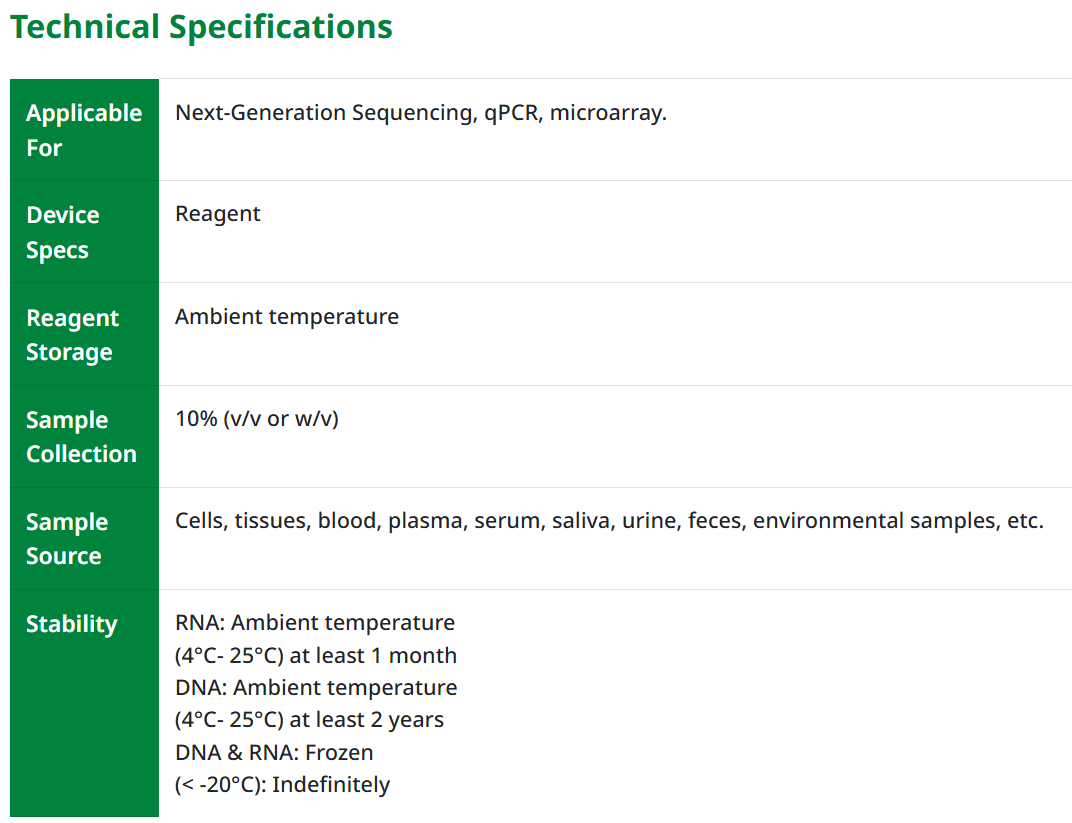Select the Applicable For row header
The image size is (1072, 823).
click(84, 130)
